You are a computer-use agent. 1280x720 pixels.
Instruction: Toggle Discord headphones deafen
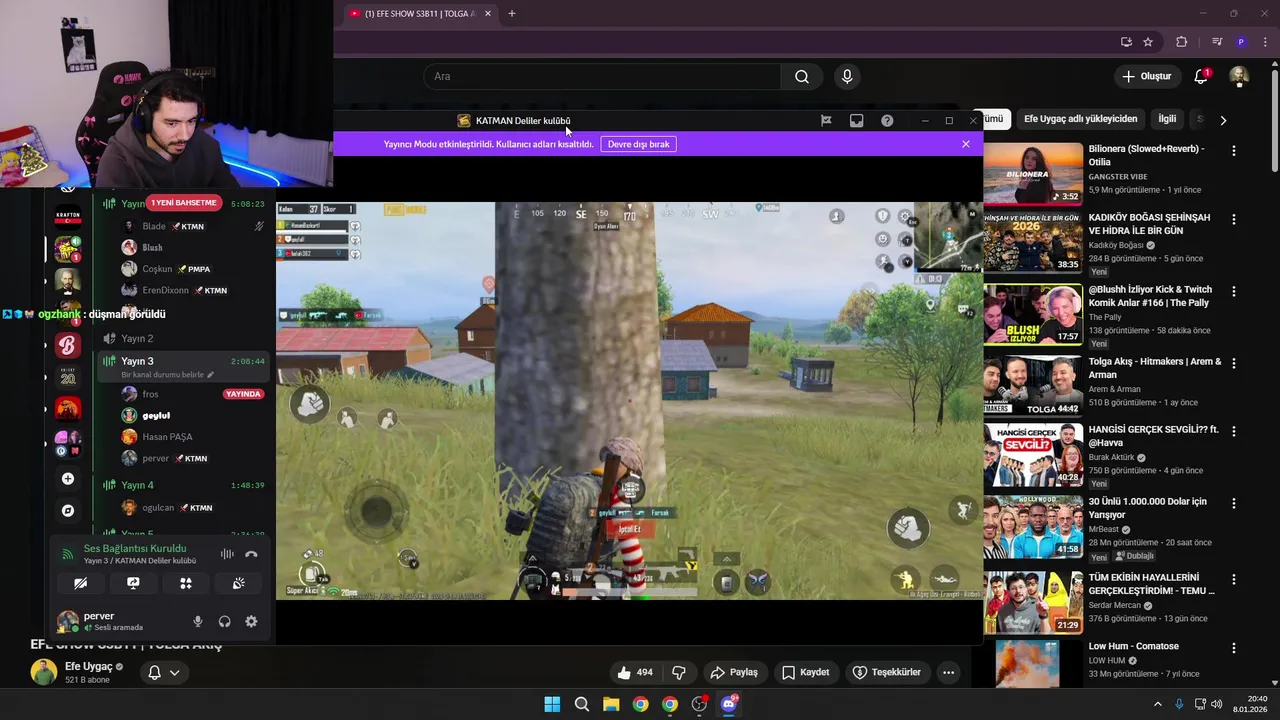(x=224, y=621)
